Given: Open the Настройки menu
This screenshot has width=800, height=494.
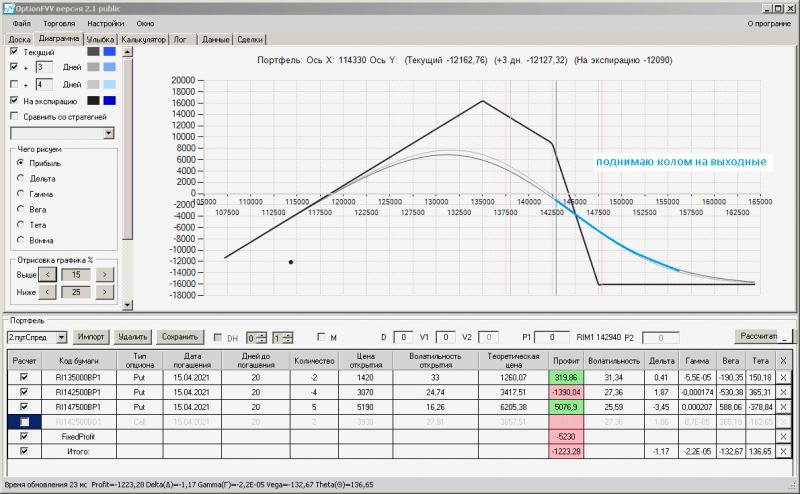Looking at the screenshot, I should [x=106, y=23].
